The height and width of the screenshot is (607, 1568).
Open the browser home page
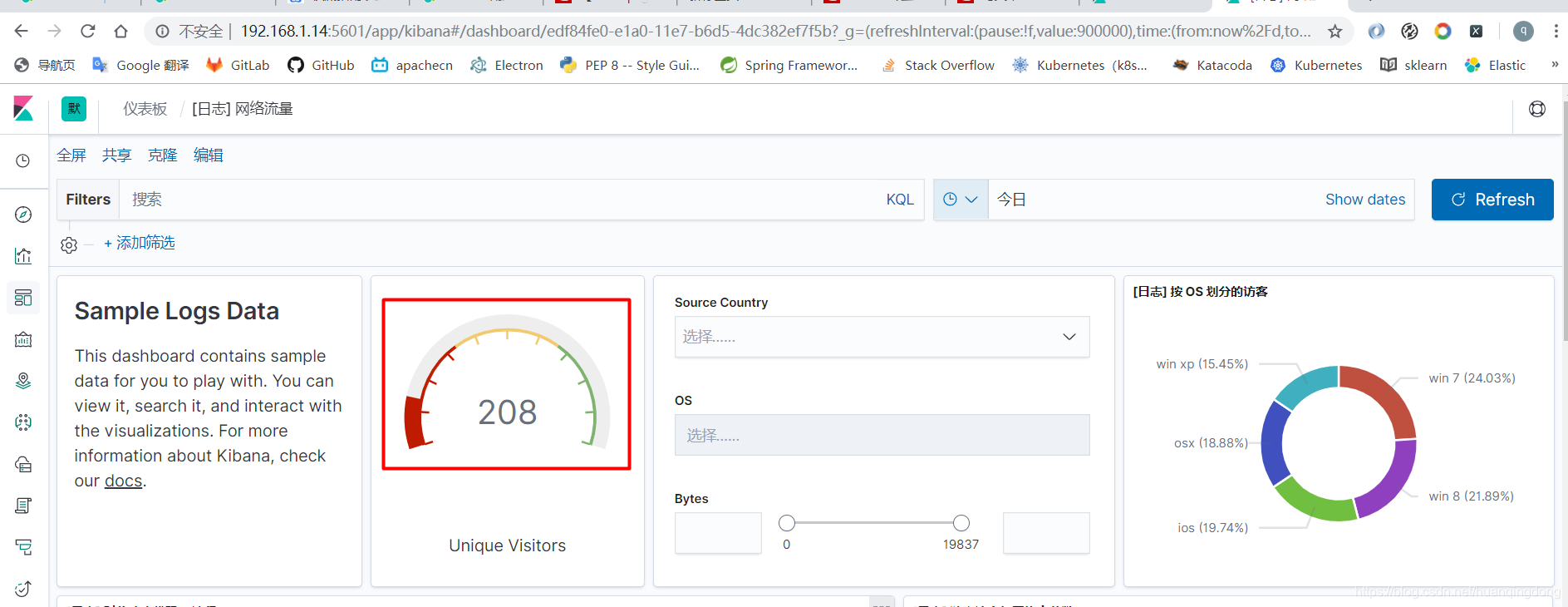(x=120, y=32)
